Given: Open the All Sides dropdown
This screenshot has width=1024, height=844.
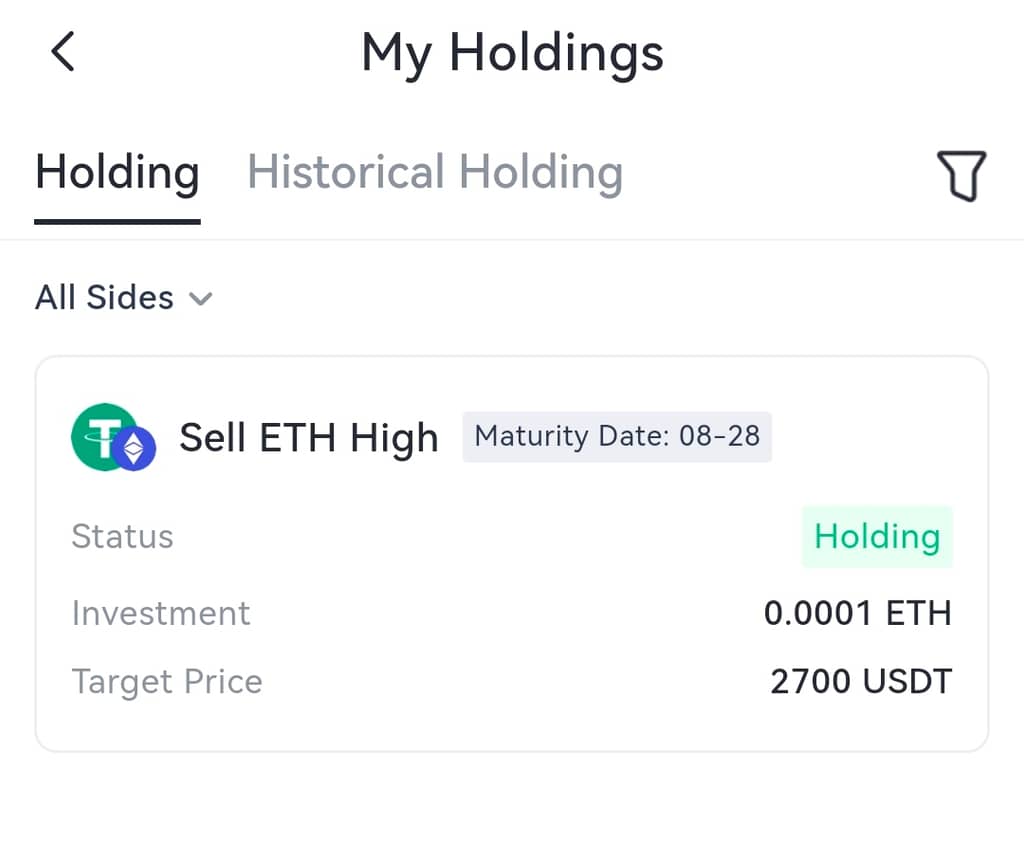Looking at the screenshot, I should tap(105, 298).
